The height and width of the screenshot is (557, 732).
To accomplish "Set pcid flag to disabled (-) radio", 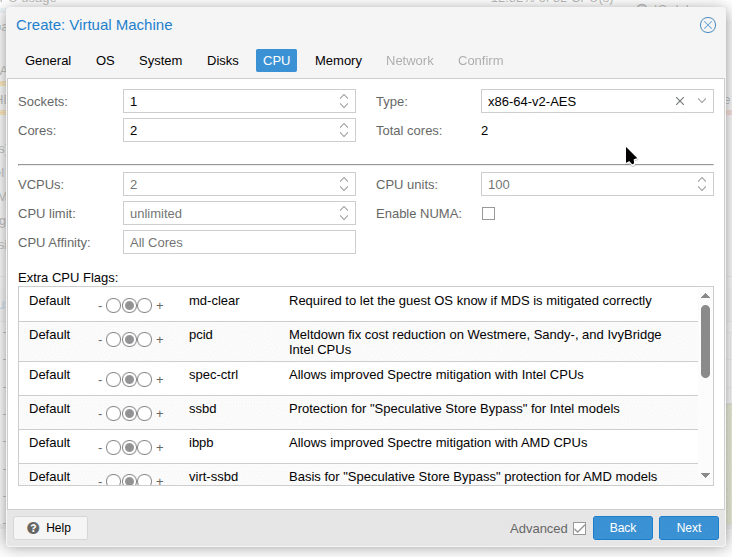I will tap(113, 340).
